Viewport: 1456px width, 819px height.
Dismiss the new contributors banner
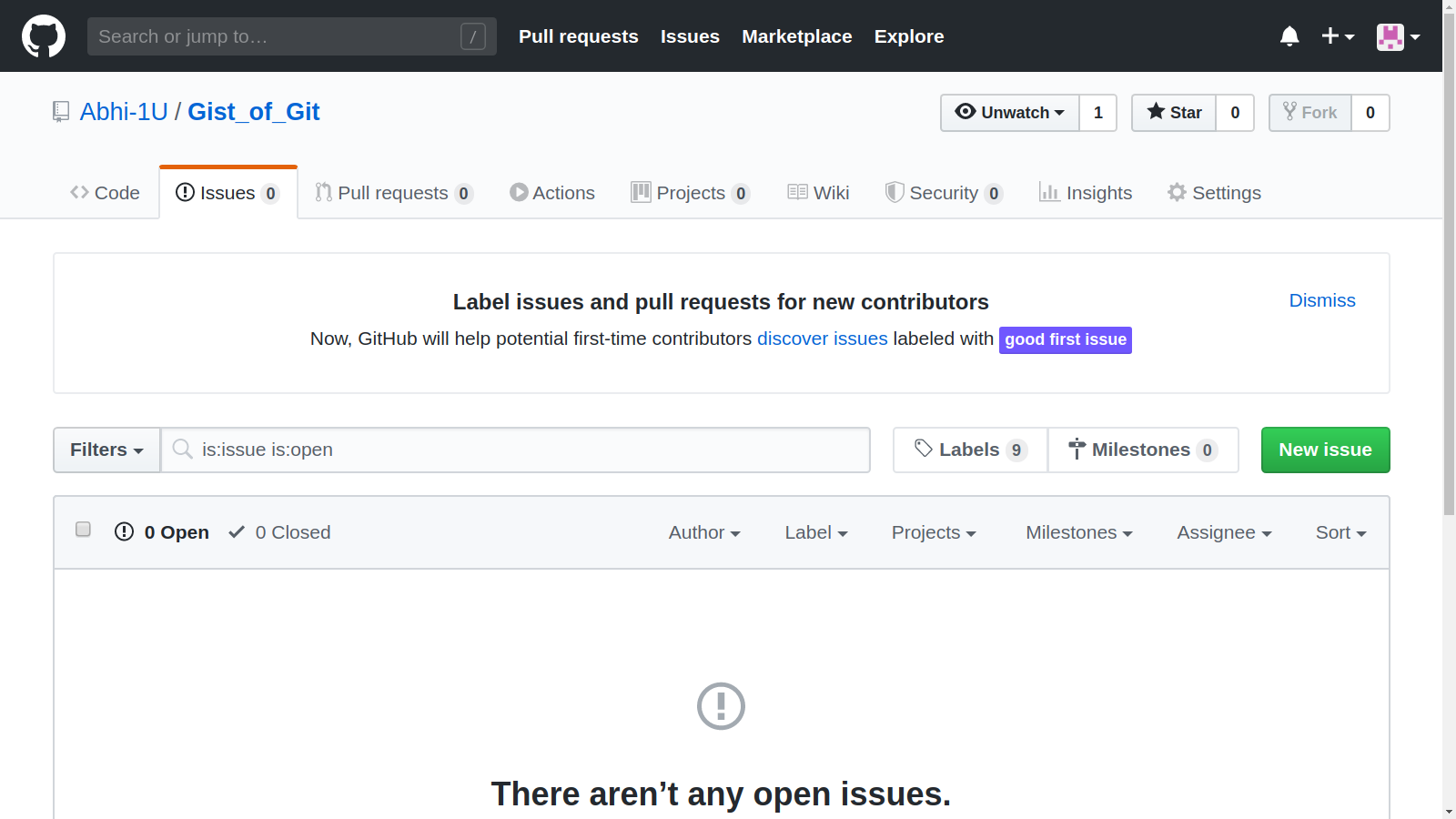coord(1322,300)
